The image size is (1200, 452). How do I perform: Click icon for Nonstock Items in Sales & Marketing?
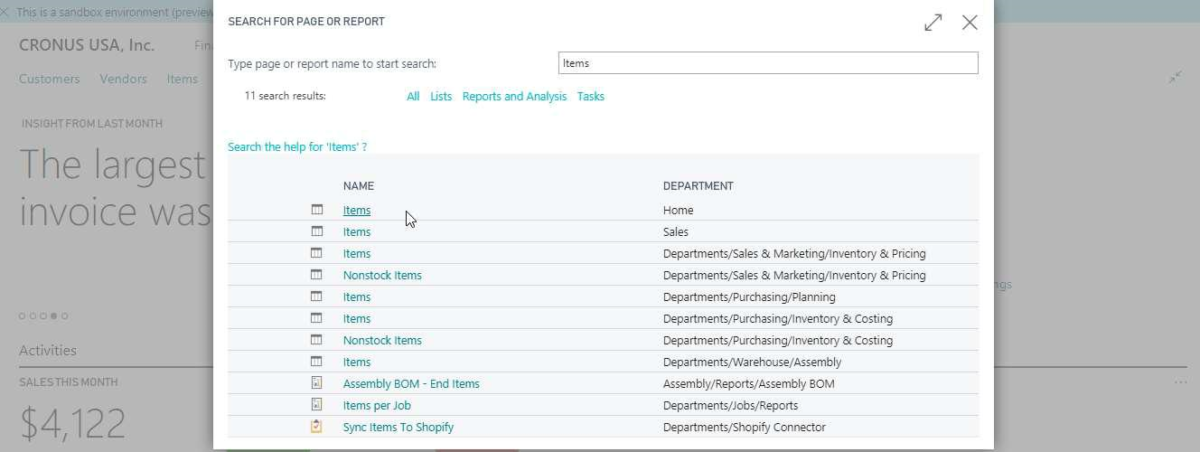pos(317,275)
